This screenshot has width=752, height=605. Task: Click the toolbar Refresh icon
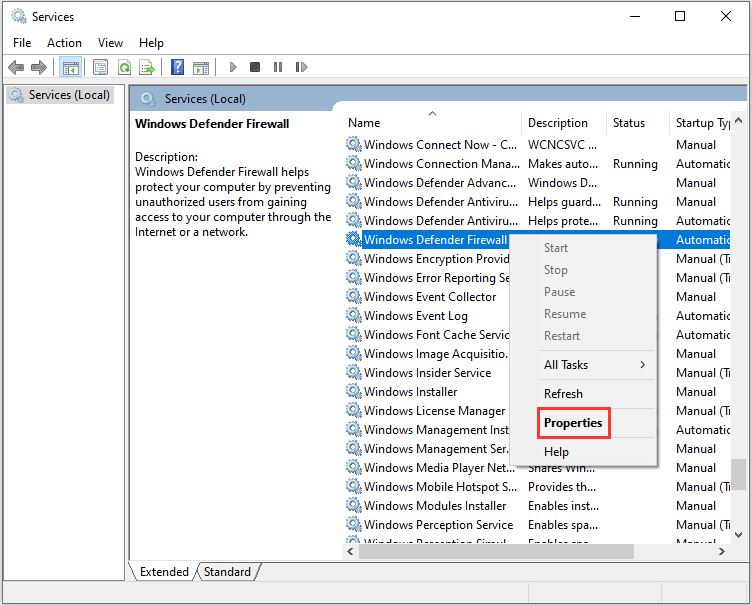(x=124, y=67)
